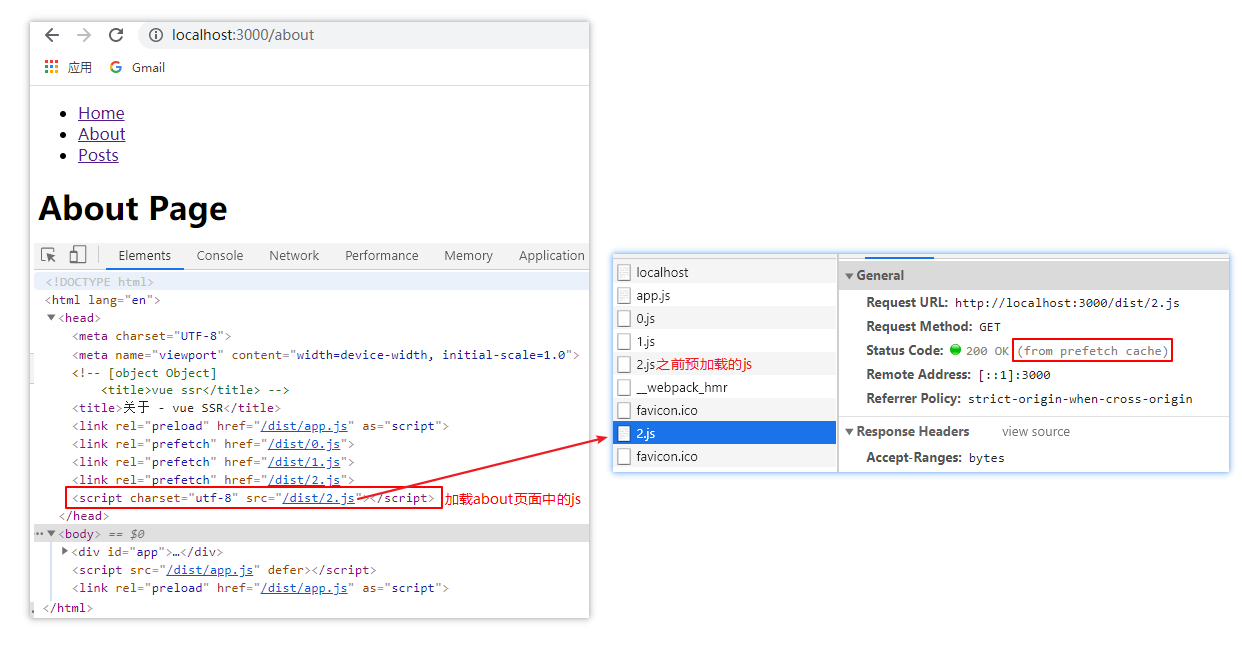Select the localhost request row
The height and width of the screenshot is (653, 1242).
(725, 272)
